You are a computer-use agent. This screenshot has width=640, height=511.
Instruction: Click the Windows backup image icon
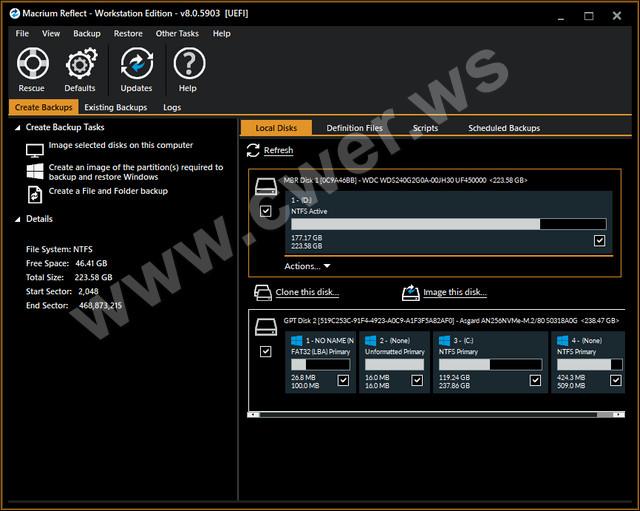tap(34, 171)
